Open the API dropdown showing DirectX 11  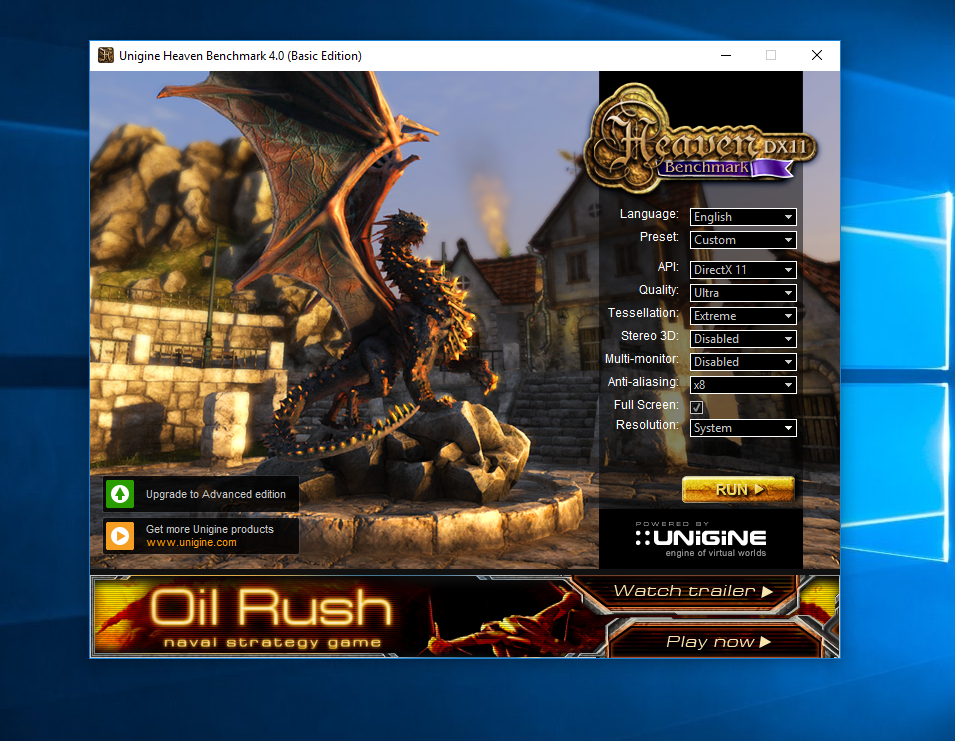click(x=742, y=270)
